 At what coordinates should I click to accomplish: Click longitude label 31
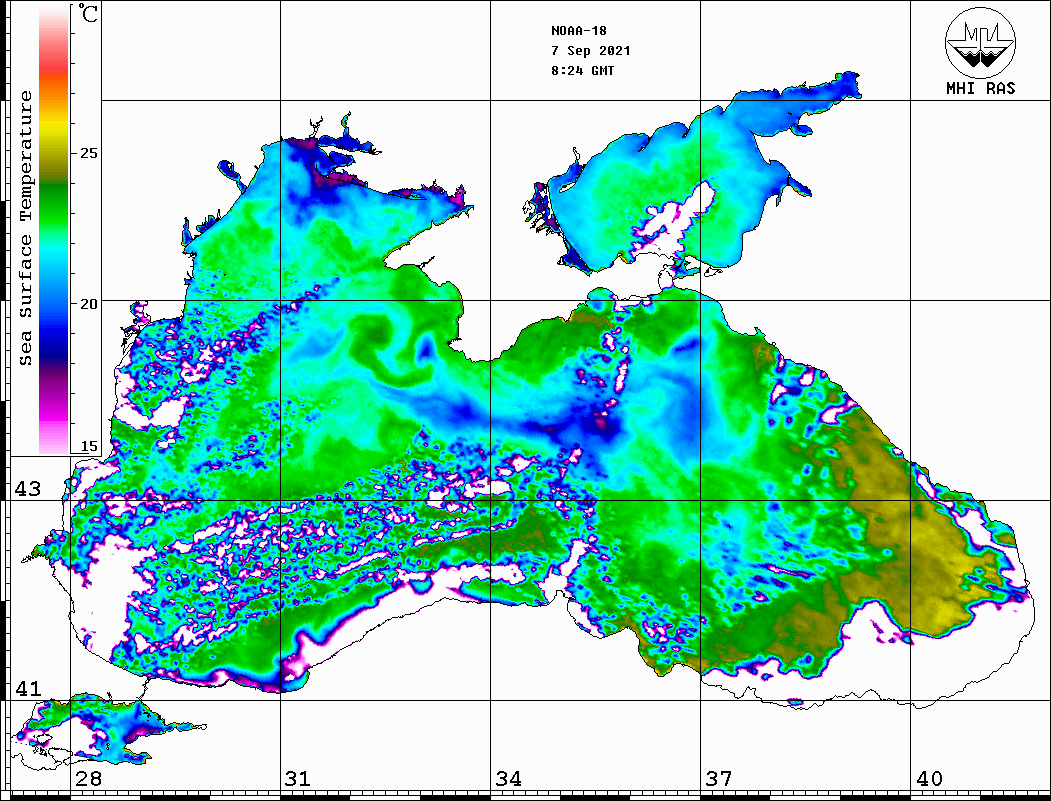[x=298, y=779]
